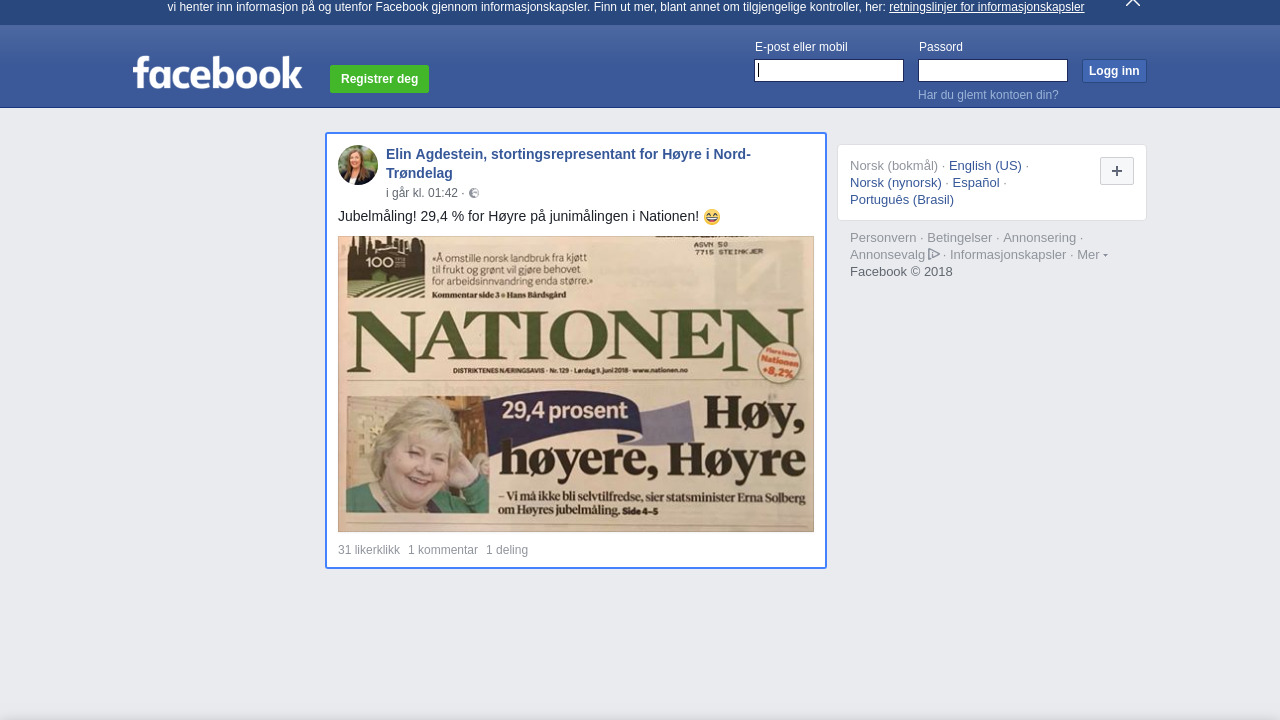Open the post timestamp i går kl. 01:42

[x=422, y=193]
